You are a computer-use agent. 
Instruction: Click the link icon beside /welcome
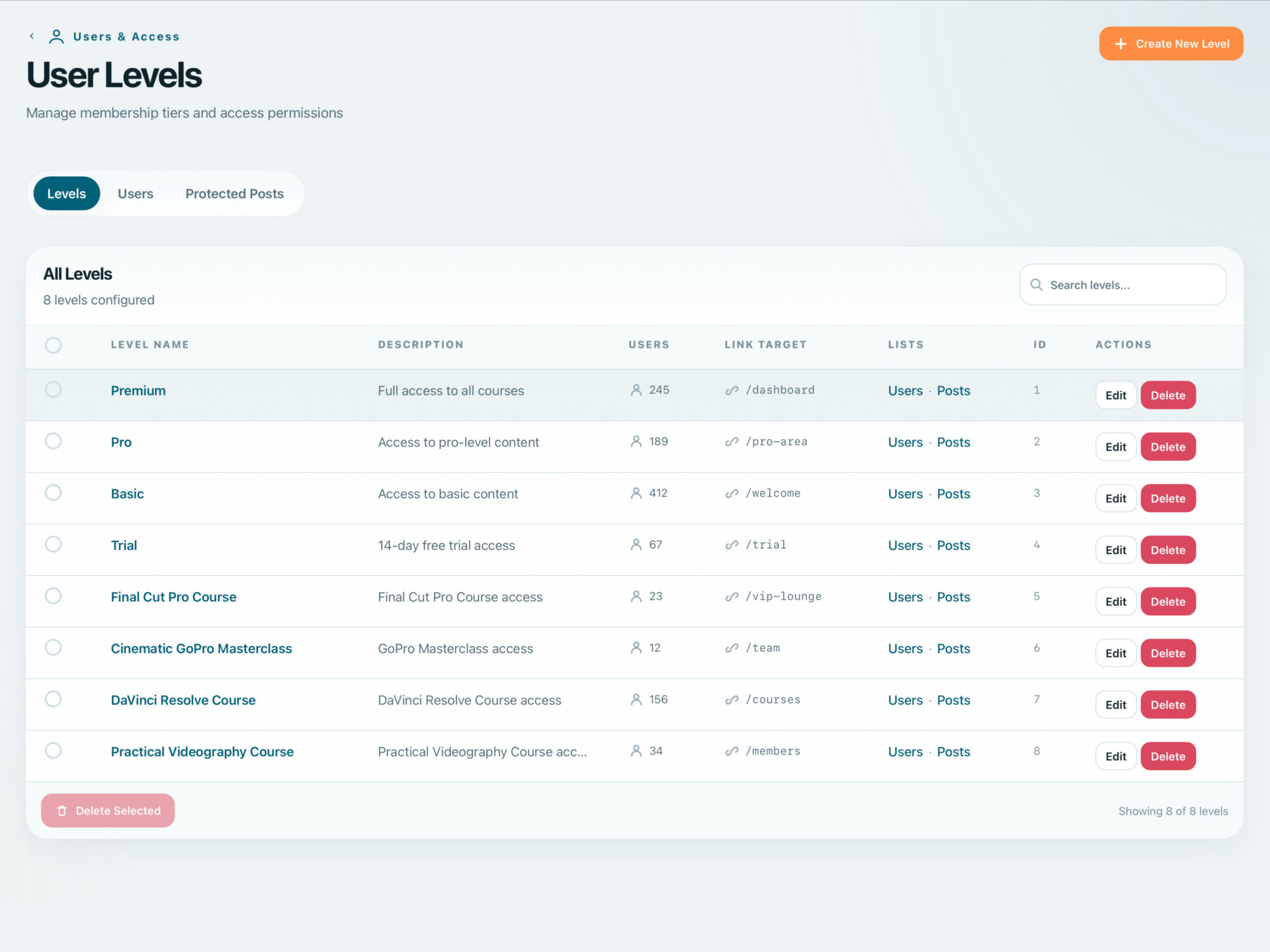click(x=732, y=493)
